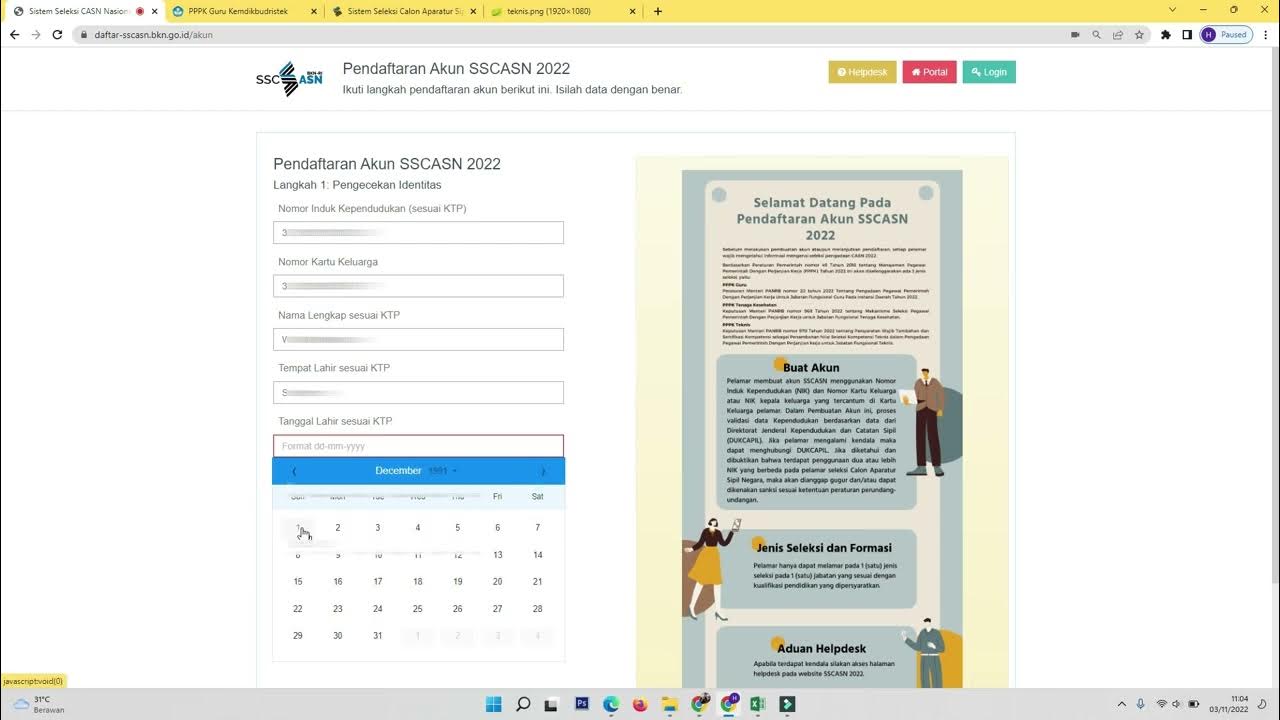The height and width of the screenshot is (720, 1280).
Task: Open File Explorer from the taskbar
Action: point(670,704)
